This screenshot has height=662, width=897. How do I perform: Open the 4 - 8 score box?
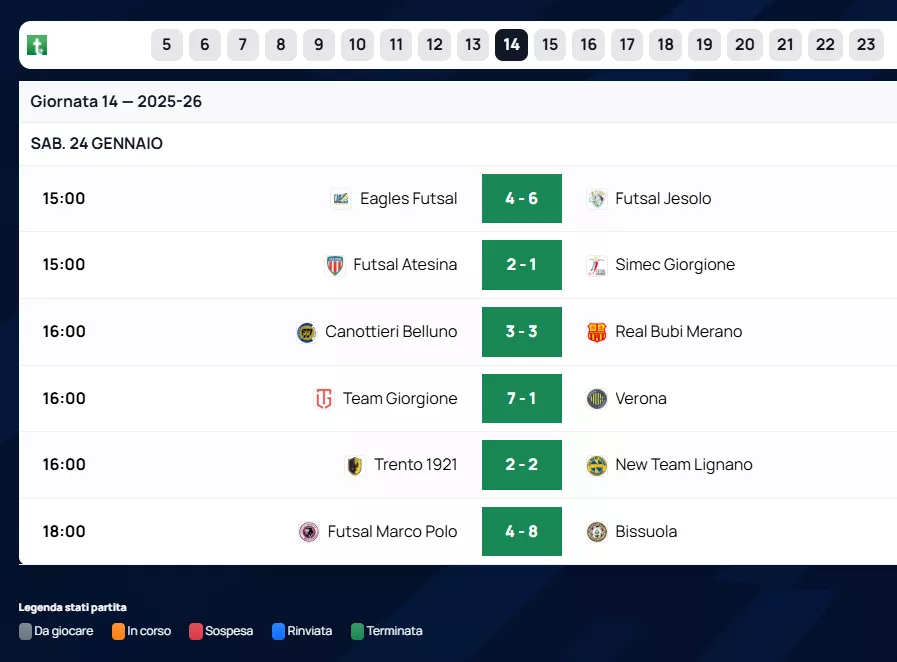click(x=522, y=532)
